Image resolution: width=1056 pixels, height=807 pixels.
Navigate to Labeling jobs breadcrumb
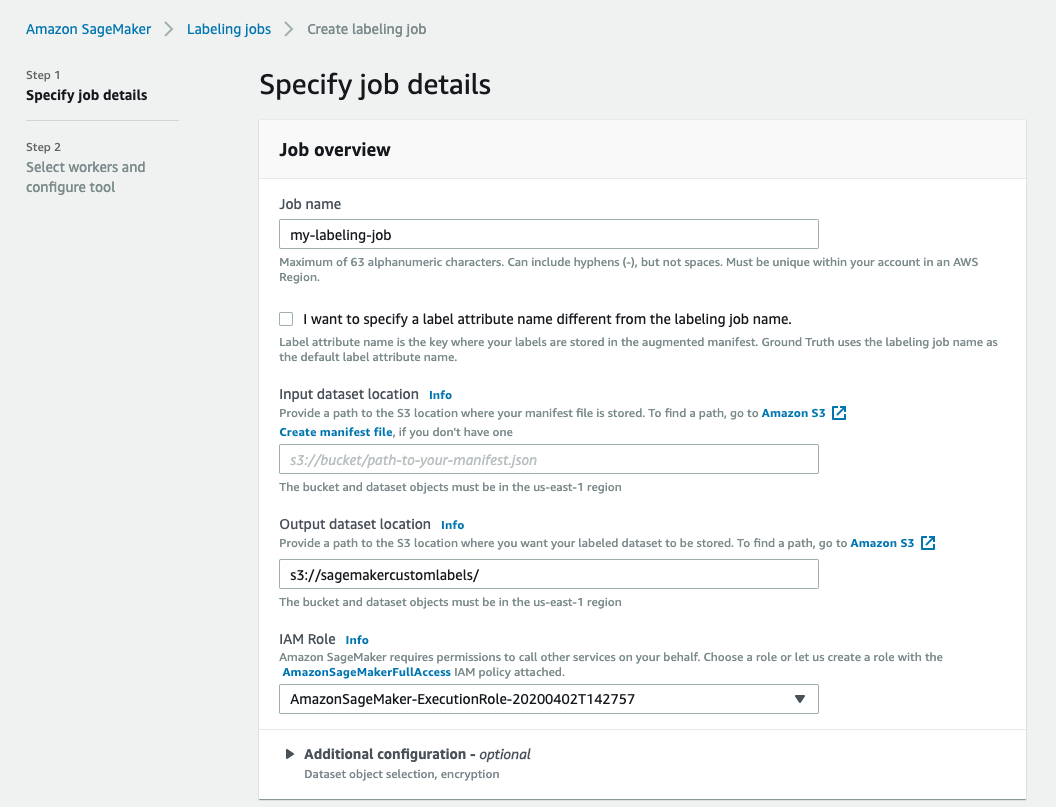click(x=229, y=29)
